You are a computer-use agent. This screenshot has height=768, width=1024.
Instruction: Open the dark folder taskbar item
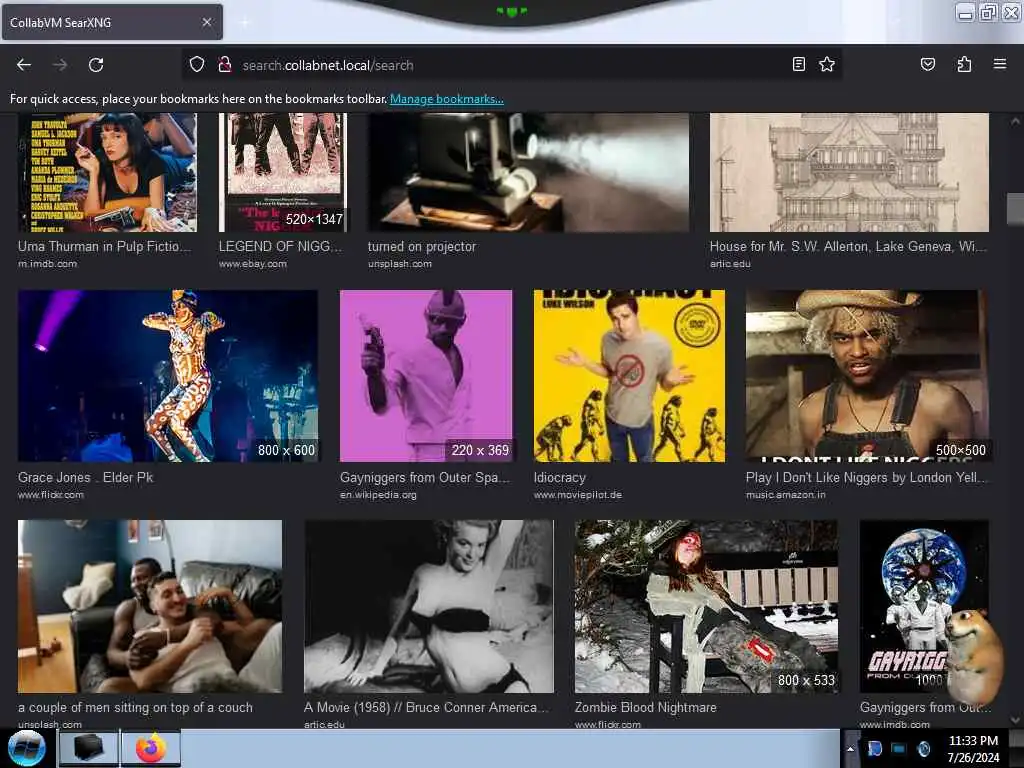coord(88,748)
